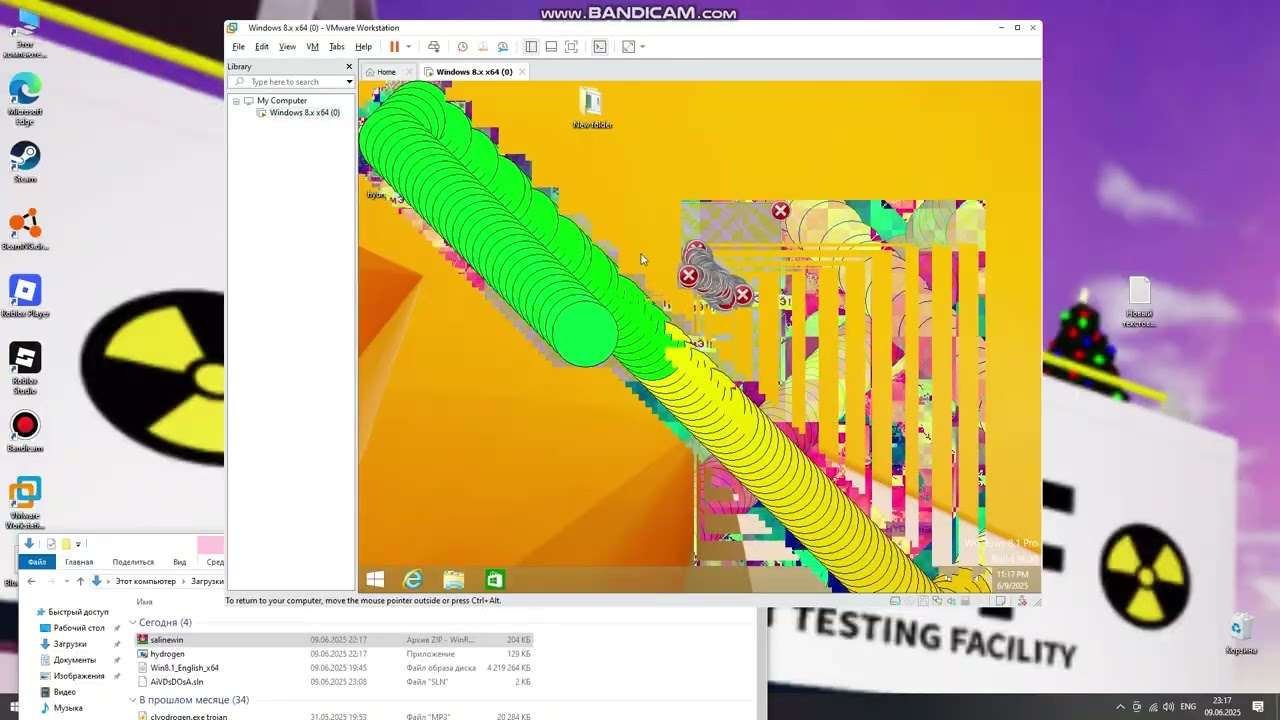This screenshot has height=720, width=1280.
Task: Go up one folder level in Explorer
Action: pyautogui.click(x=80, y=581)
